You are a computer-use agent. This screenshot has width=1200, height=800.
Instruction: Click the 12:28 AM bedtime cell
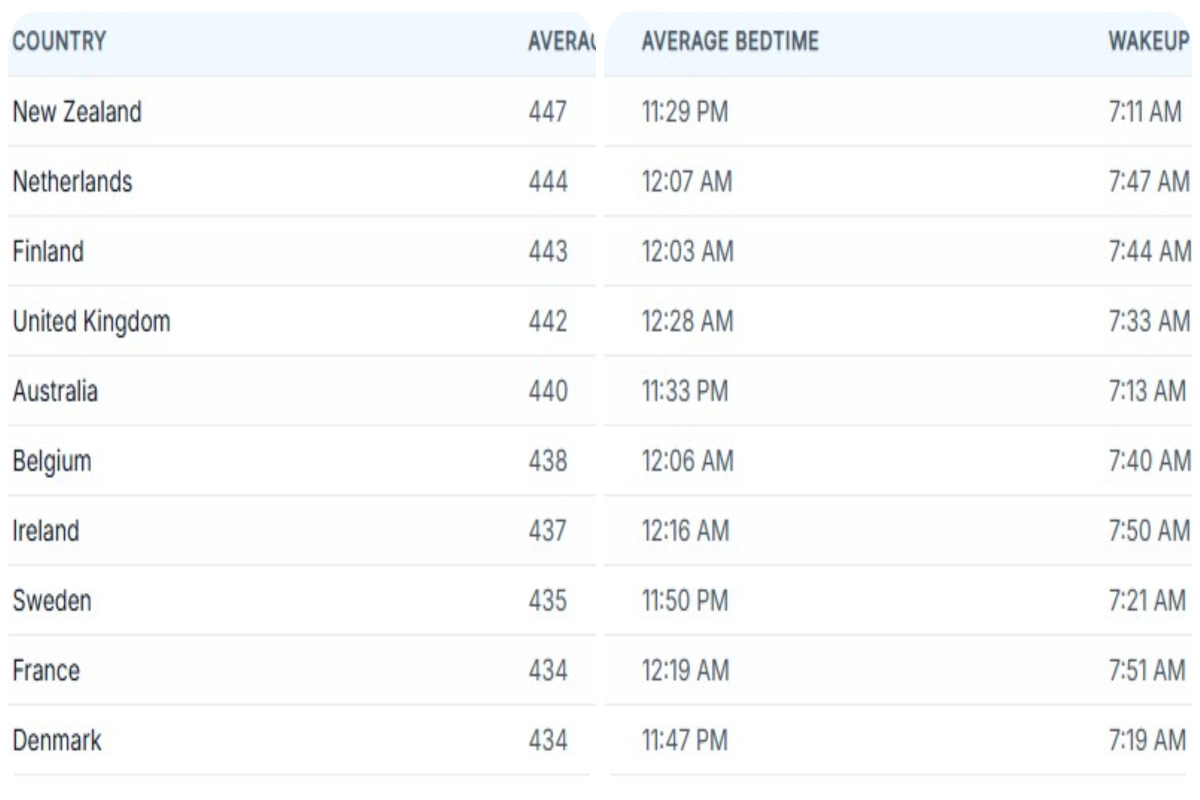pyautogui.click(x=687, y=322)
